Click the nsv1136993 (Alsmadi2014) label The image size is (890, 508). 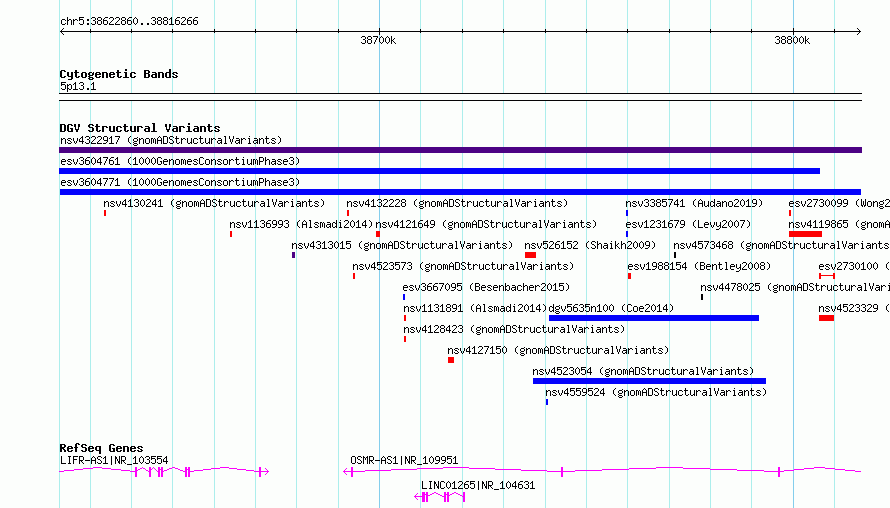click(x=301, y=224)
